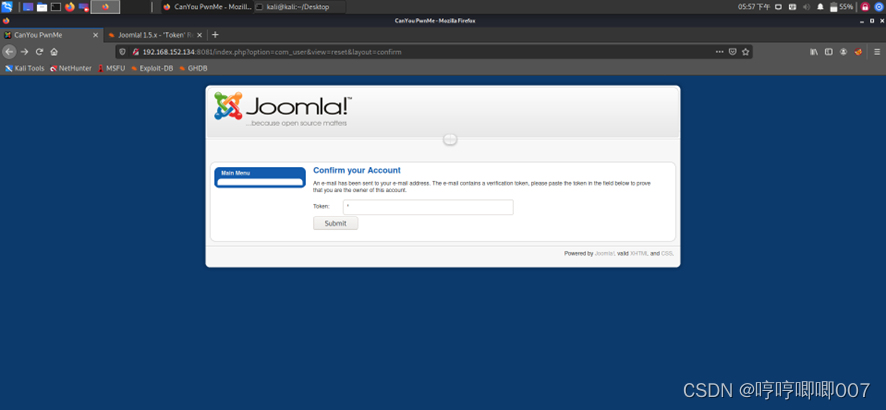Open the Exploit-DB bookmark
The image size is (886, 410).
152,68
